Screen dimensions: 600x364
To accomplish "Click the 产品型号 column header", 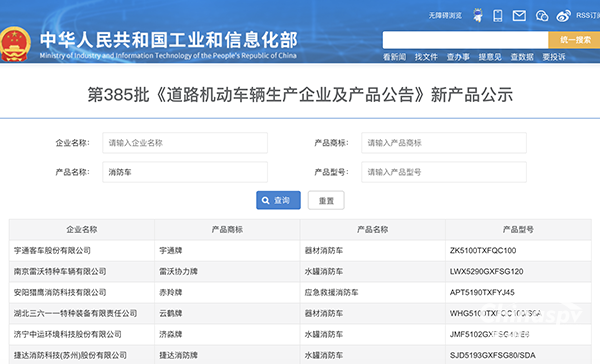I will (x=518, y=229).
